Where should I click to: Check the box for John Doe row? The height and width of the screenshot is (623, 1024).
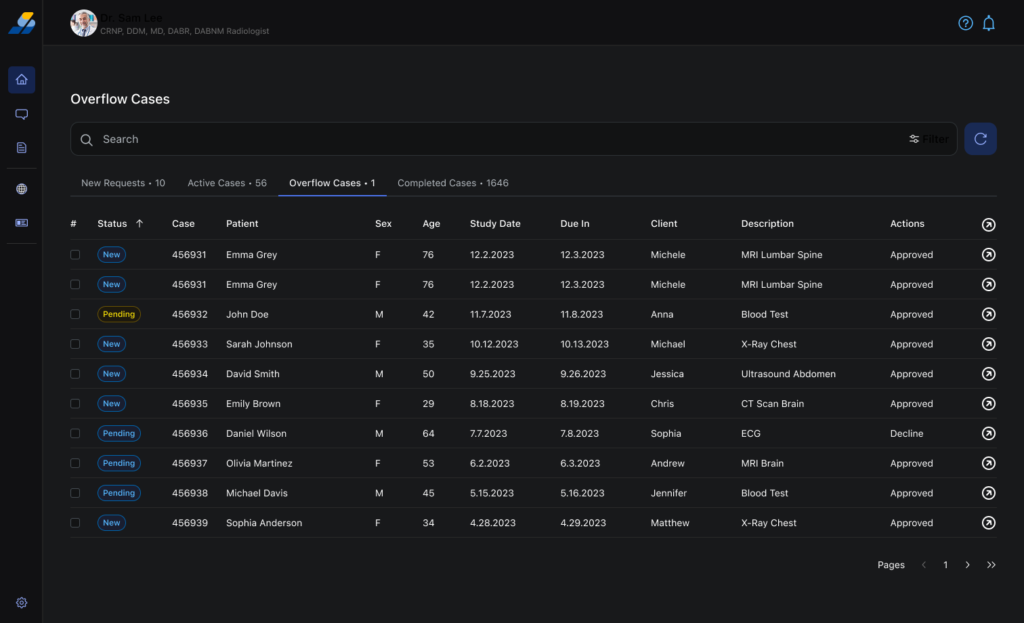coord(75,314)
